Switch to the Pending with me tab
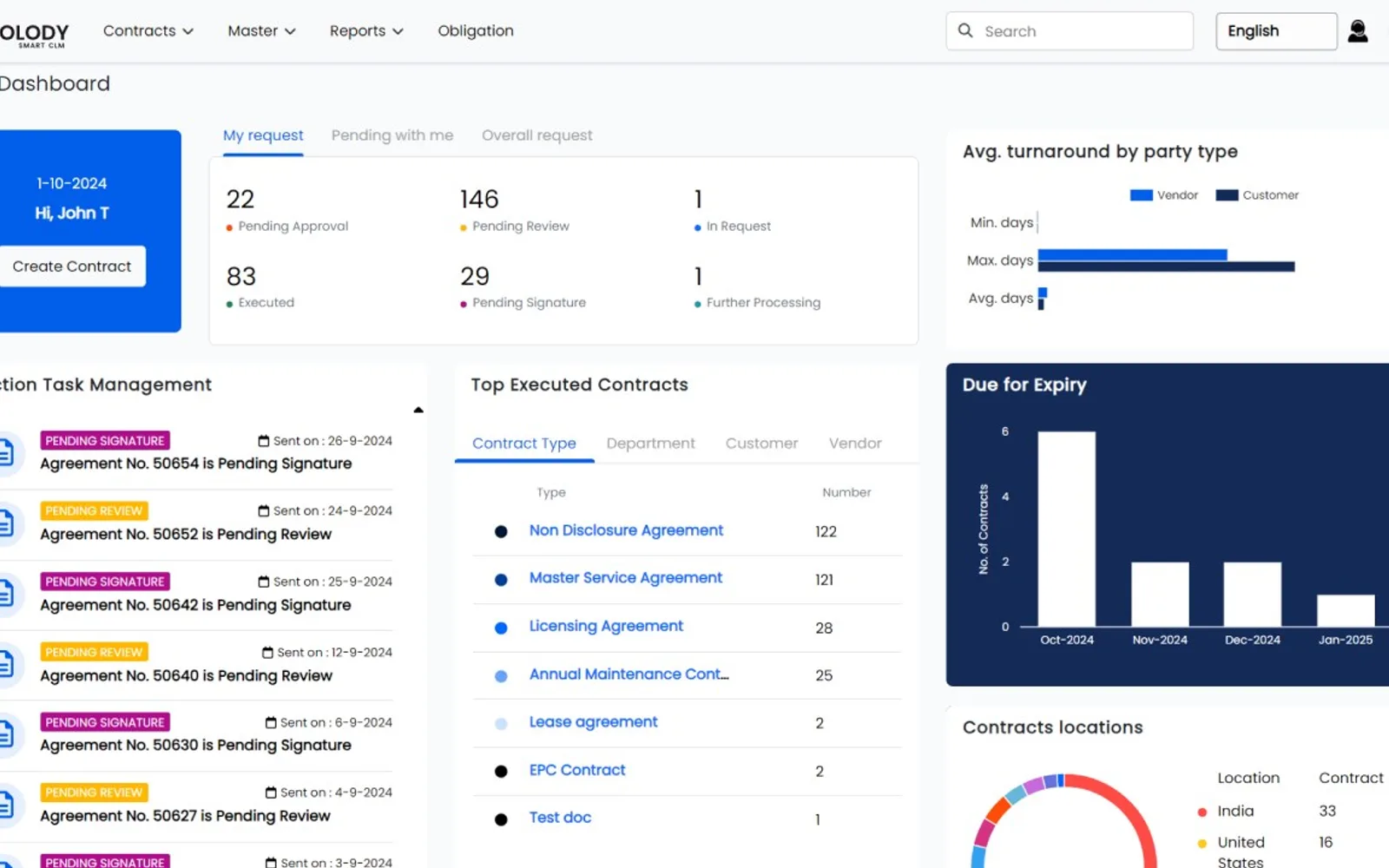This screenshot has width=1389, height=868. pos(392,135)
